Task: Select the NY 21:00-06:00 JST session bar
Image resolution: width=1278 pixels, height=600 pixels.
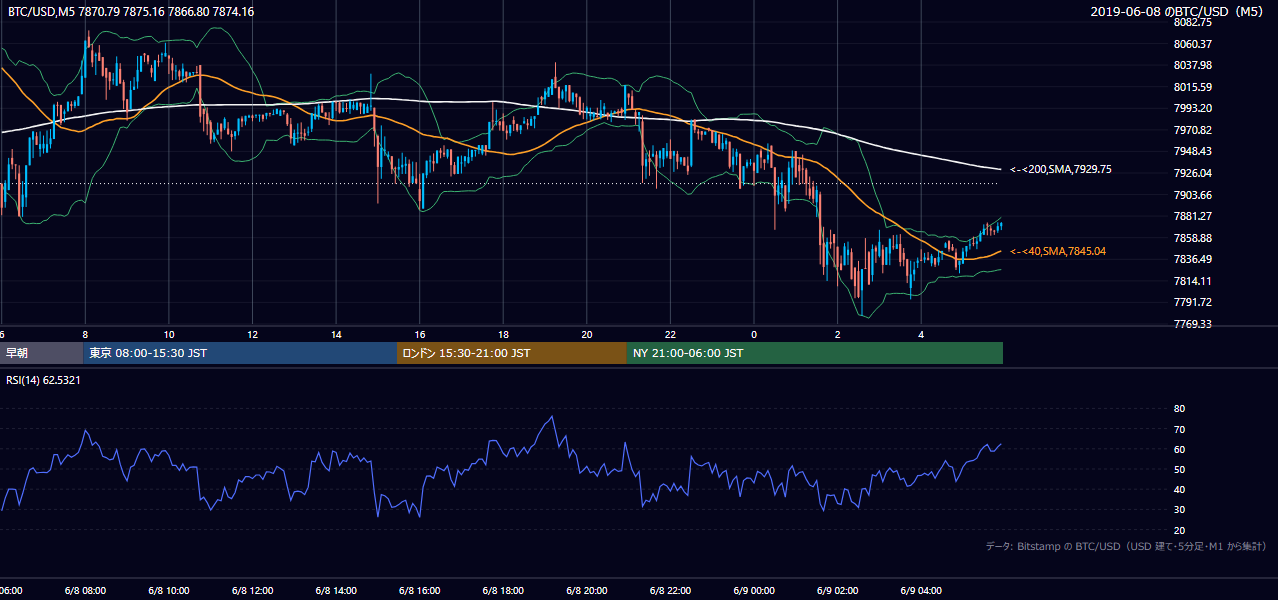Action: (815, 353)
